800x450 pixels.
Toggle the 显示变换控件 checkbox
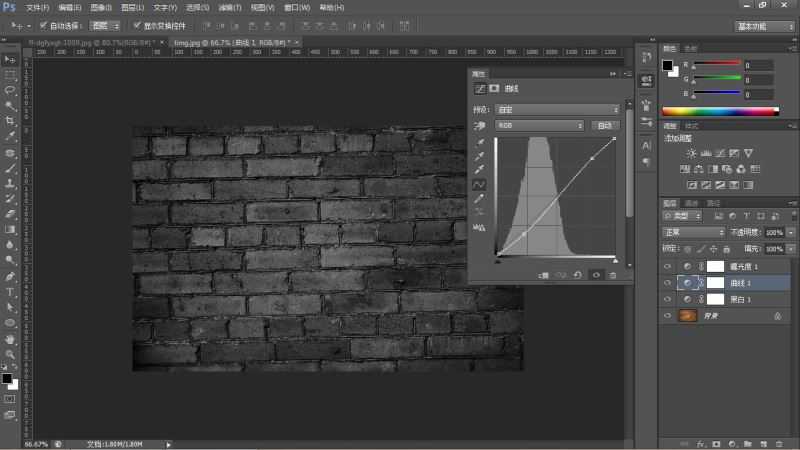137,25
